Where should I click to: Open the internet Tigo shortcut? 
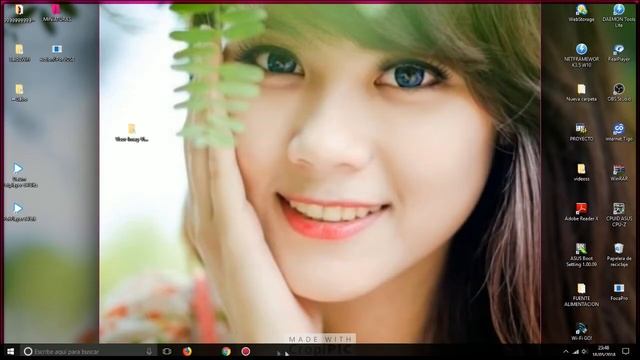click(619, 132)
